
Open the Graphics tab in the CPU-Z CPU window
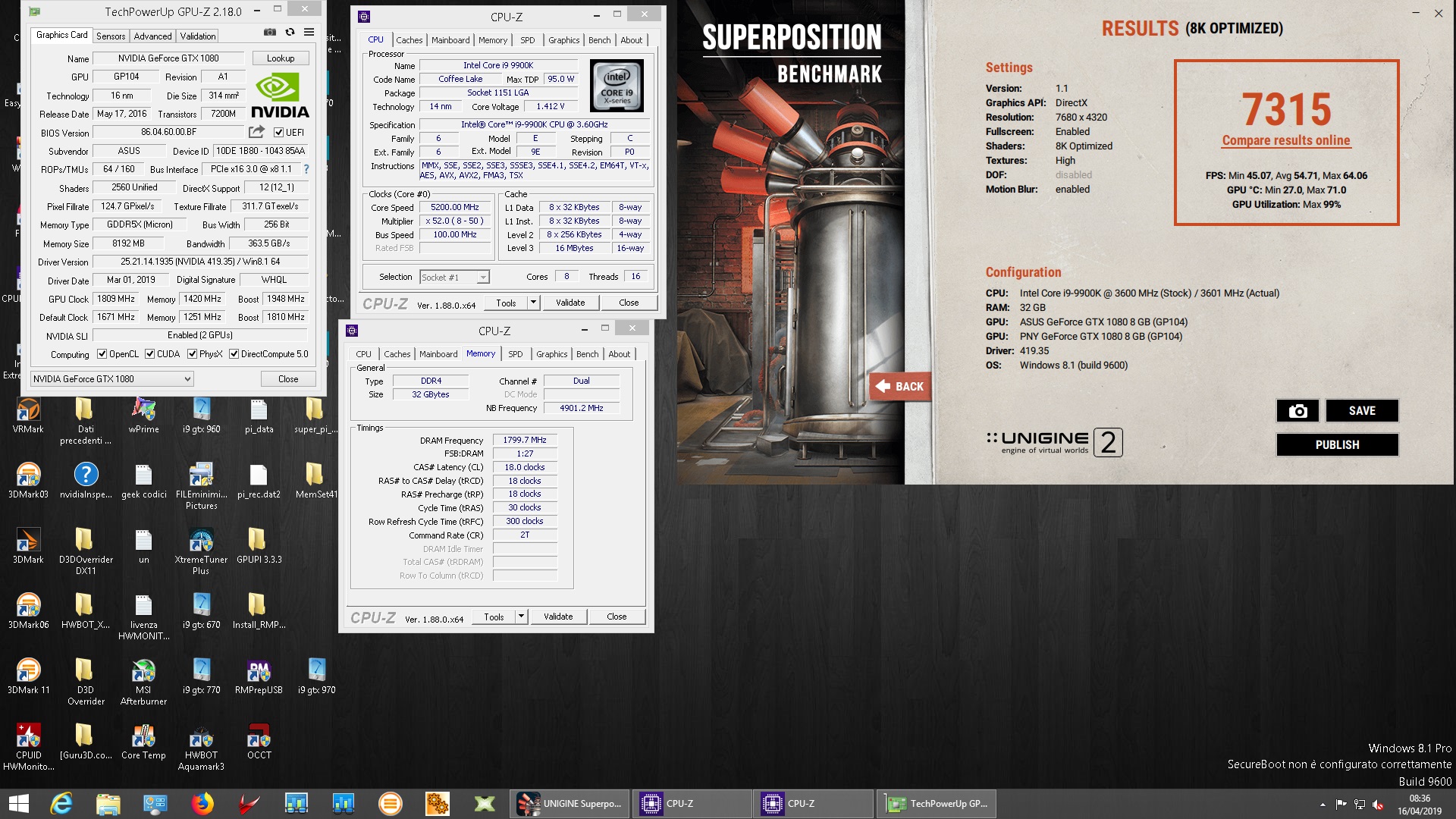click(x=563, y=40)
